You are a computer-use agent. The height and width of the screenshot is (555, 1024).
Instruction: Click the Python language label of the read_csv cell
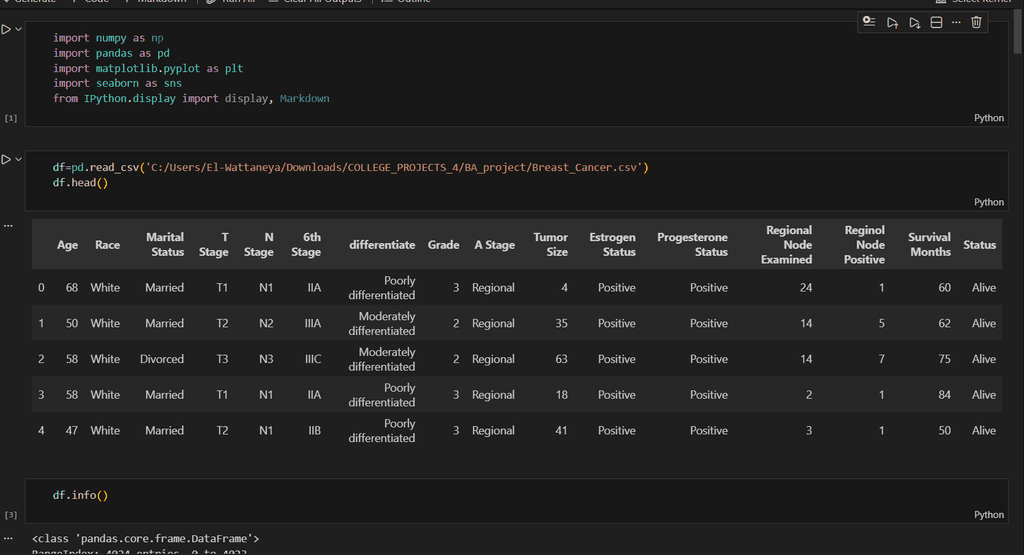coord(988,202)
